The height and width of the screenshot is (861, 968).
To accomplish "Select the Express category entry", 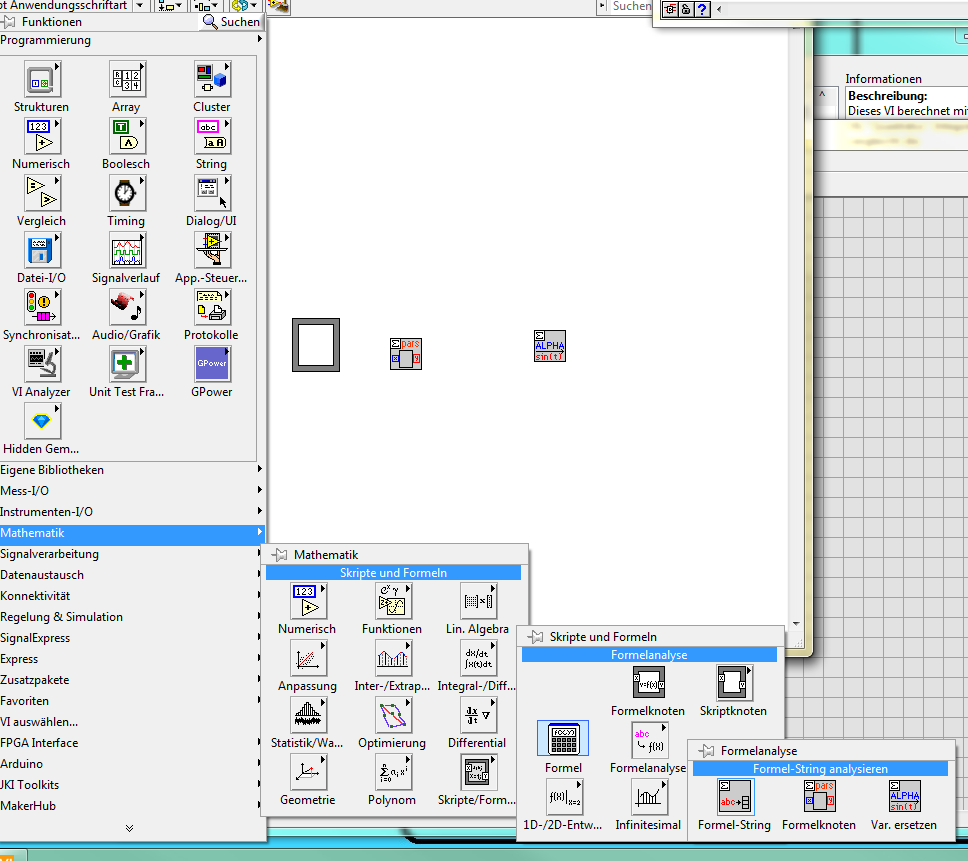I will pos(20,659).
